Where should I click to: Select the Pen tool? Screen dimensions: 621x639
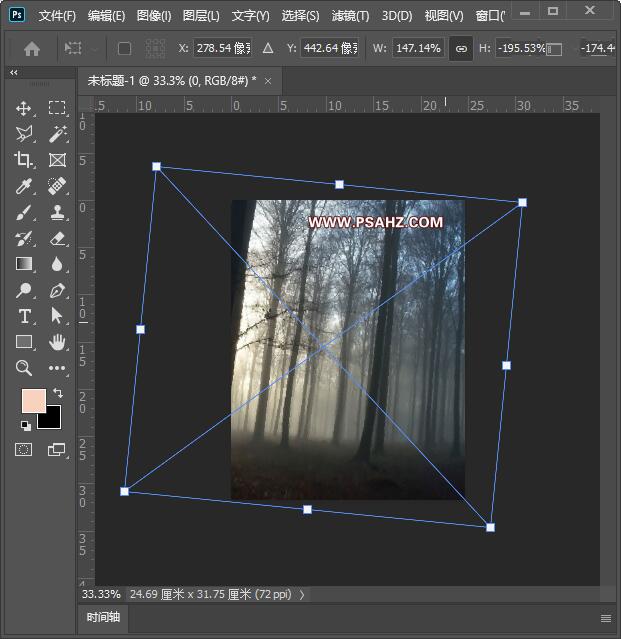tap(57, 290)
